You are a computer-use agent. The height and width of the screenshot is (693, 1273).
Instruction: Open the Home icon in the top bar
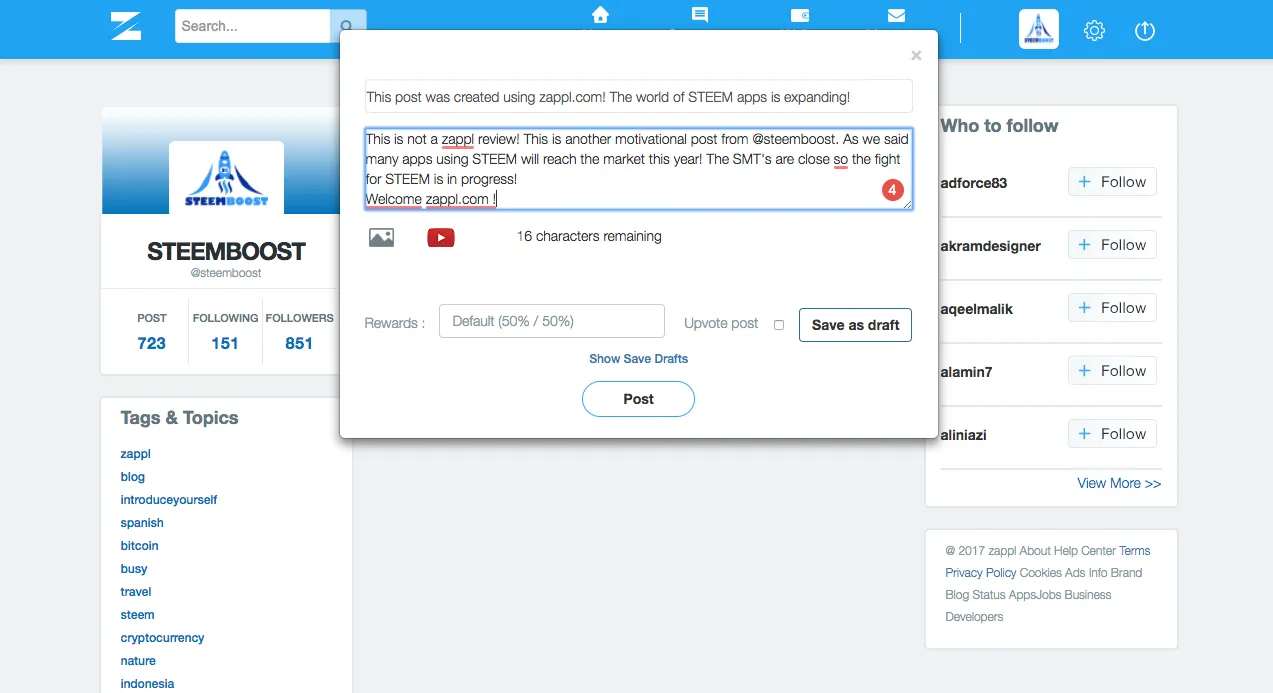600,15
